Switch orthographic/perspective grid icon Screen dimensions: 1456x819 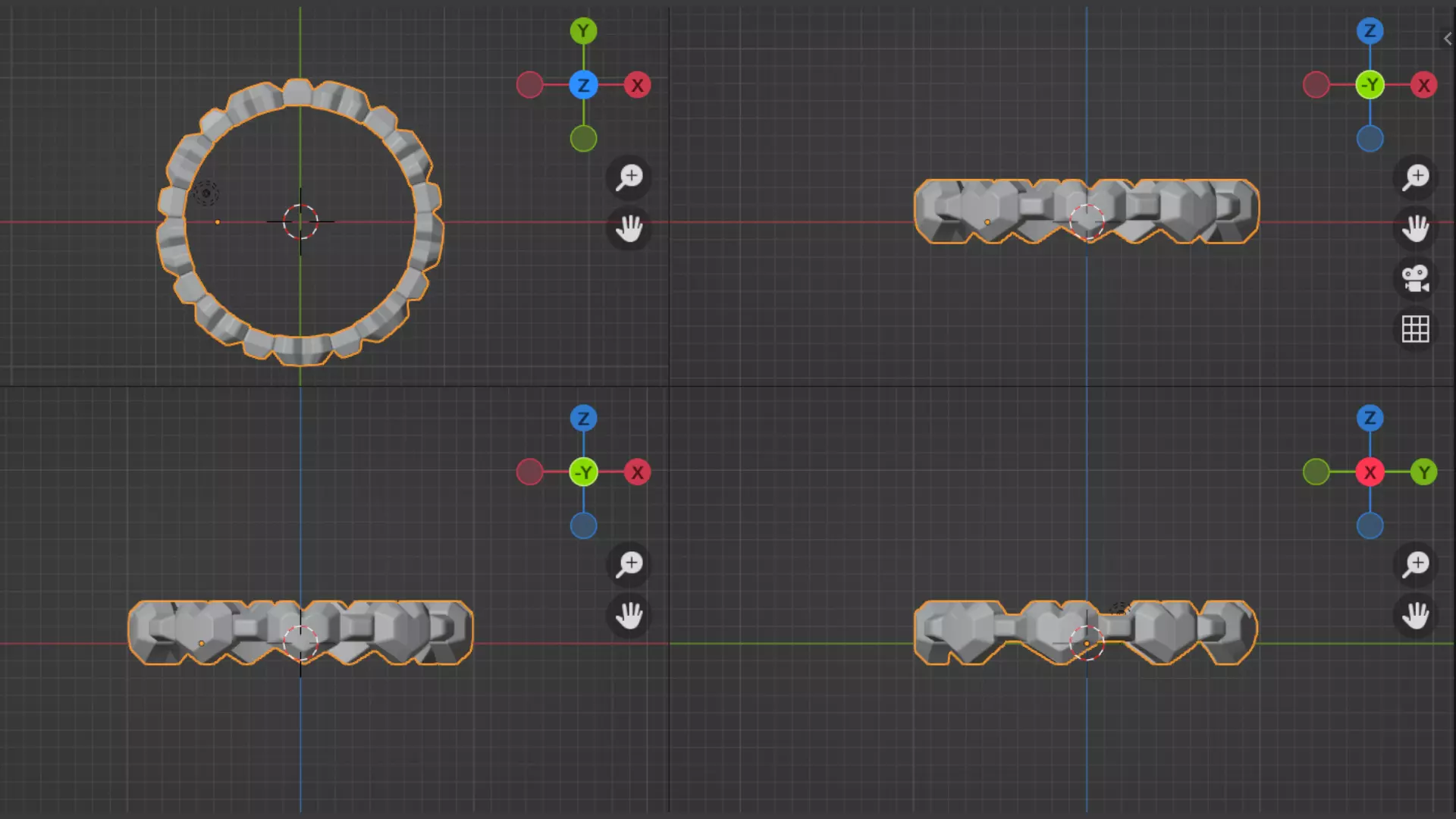tap(1416, 329)
